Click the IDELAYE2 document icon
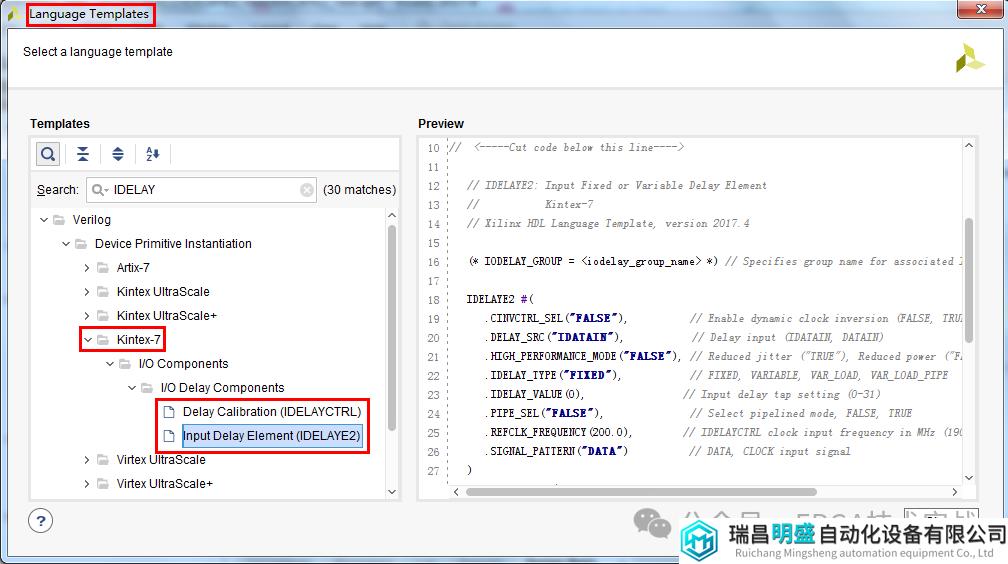The height and width of the screenshot is (564, 1008). tap(169, 436)
